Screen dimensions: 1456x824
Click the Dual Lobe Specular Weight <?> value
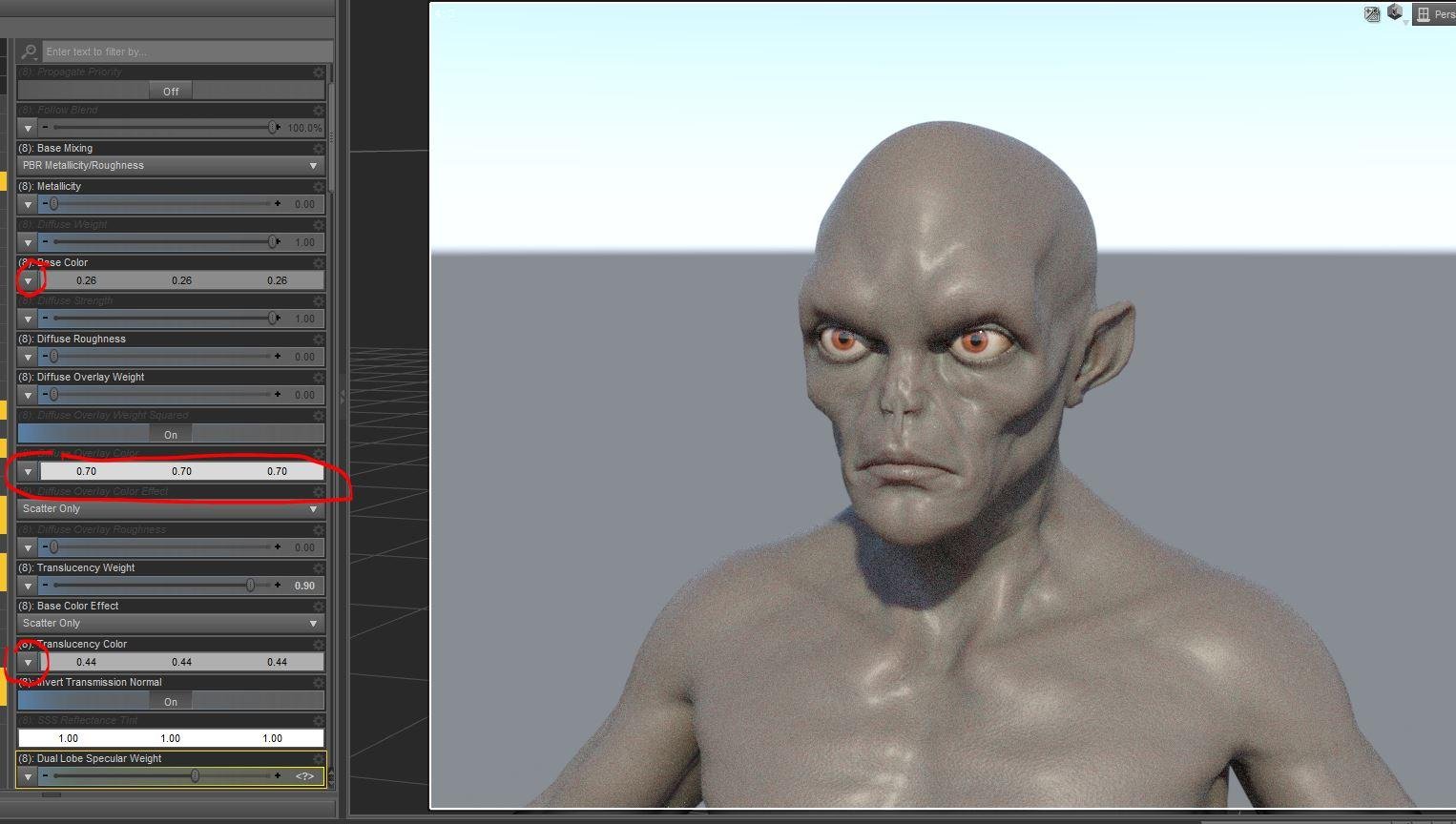pyautogui.click(x=304, y=776)
